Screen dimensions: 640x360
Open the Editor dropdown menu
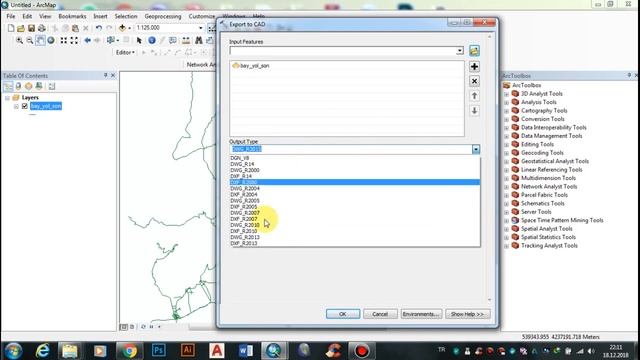(x=125, y=53)
